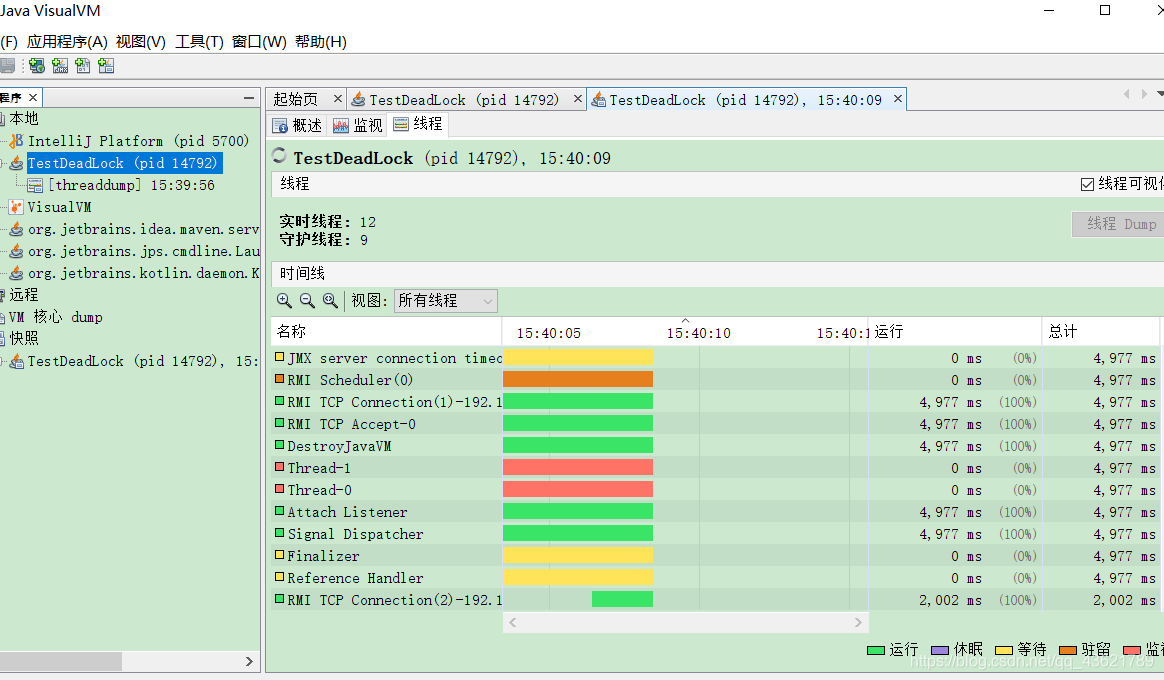Select the Reference Handler thread row

pyautogui.click(x=715, y=578)
